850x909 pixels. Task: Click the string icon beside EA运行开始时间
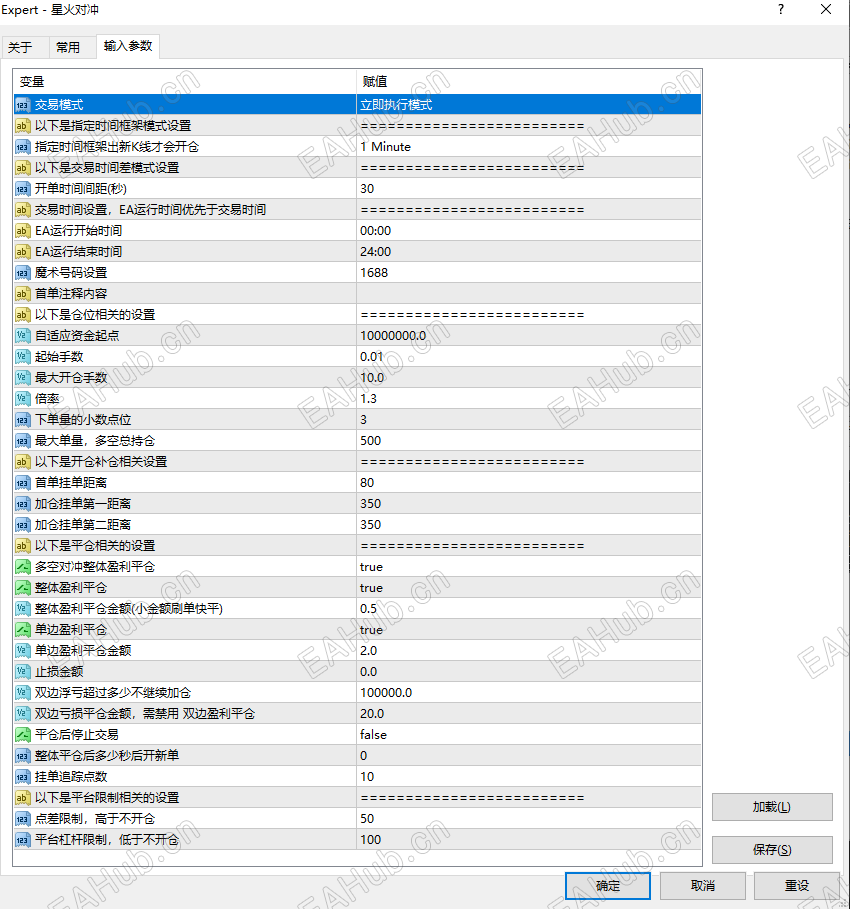click(22, 231)
